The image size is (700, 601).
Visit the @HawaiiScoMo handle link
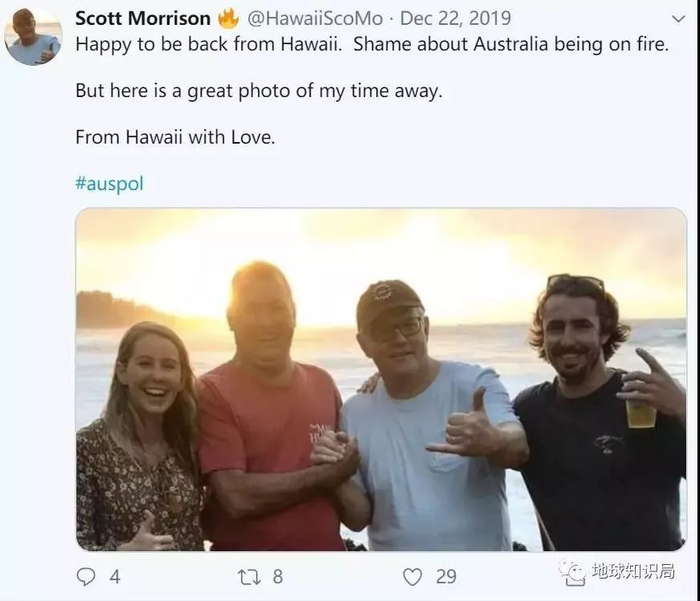point(315,18)
